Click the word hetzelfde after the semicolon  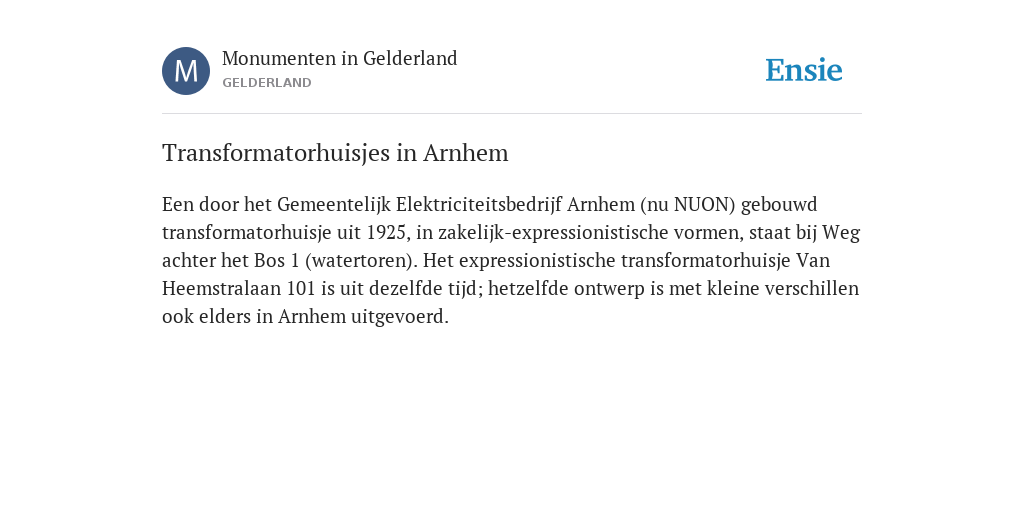click(528, 289)
